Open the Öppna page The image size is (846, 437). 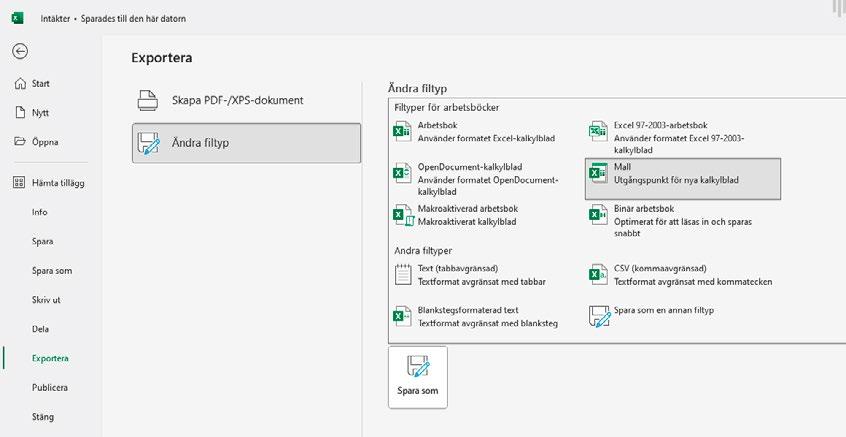click(x=45, y=142)
